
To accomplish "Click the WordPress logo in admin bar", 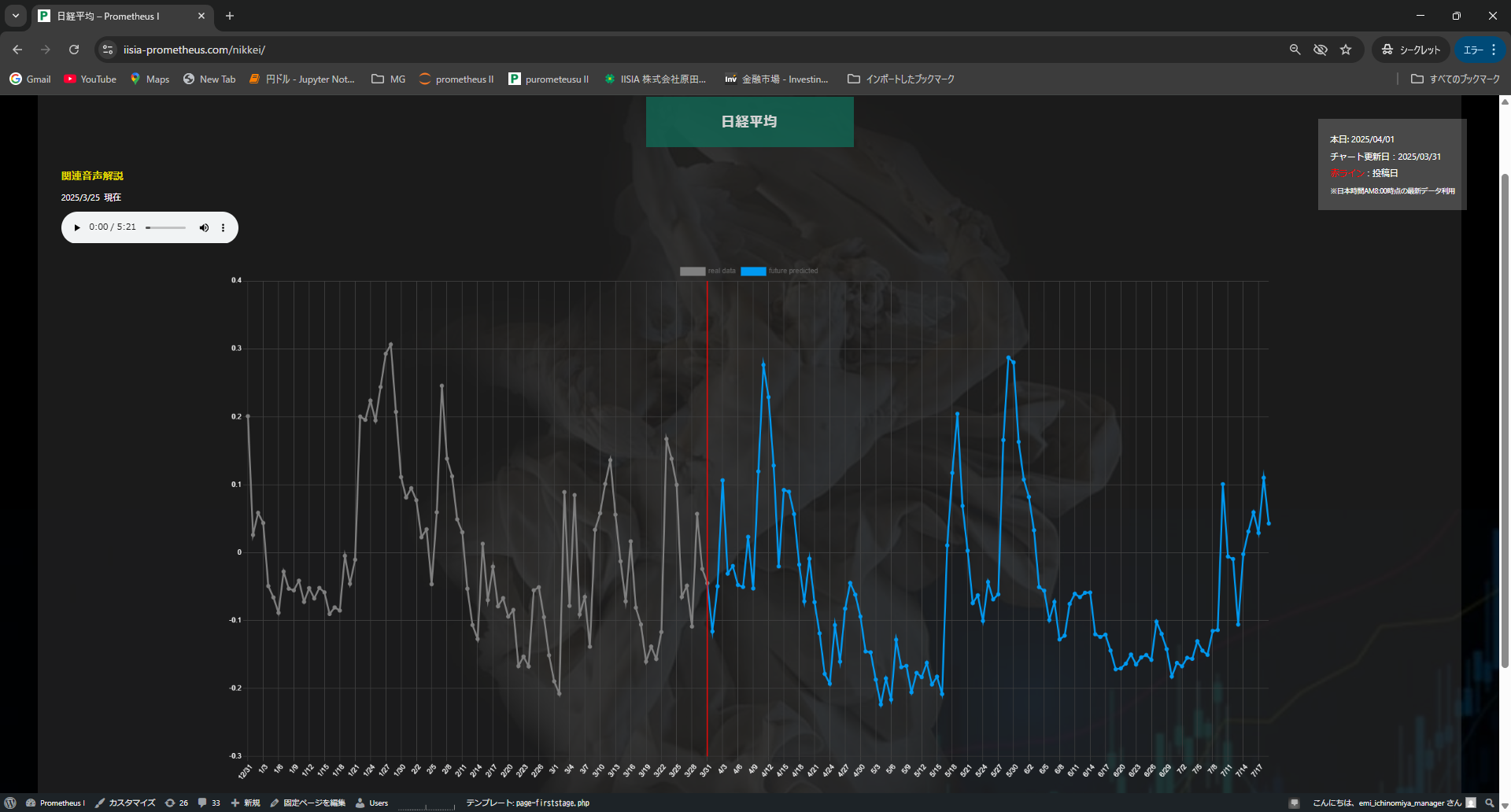I will coord(10,803).
